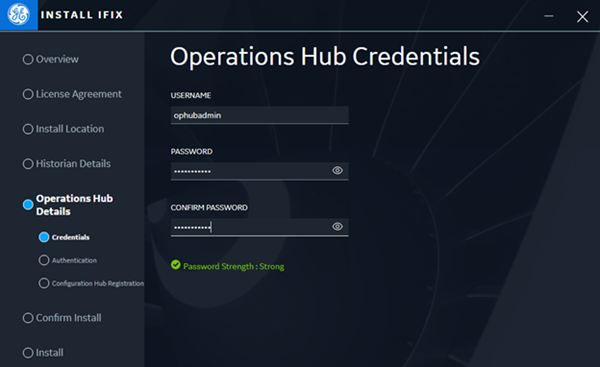
Task: Click into the Password field
Action: point(259,171)
